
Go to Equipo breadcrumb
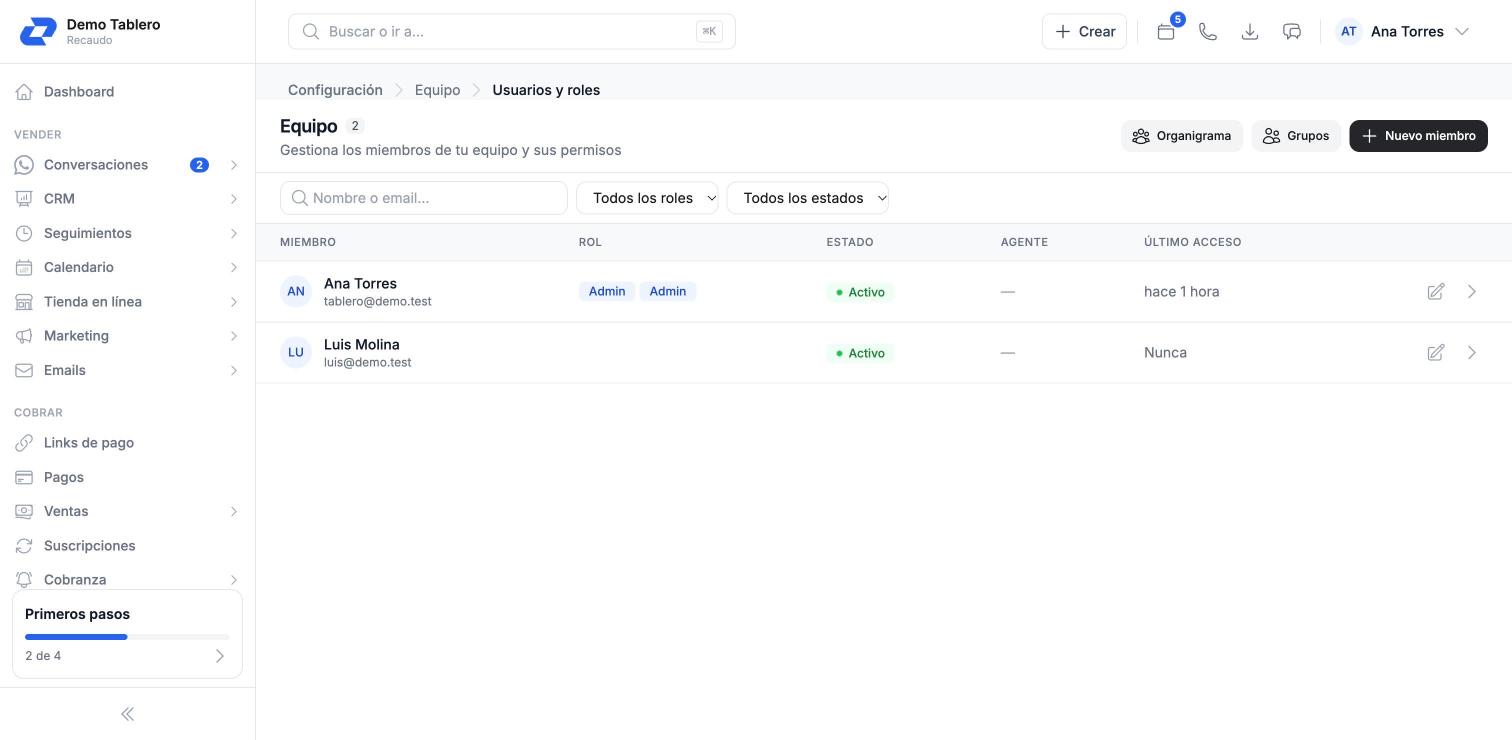(x=438, y=90)
